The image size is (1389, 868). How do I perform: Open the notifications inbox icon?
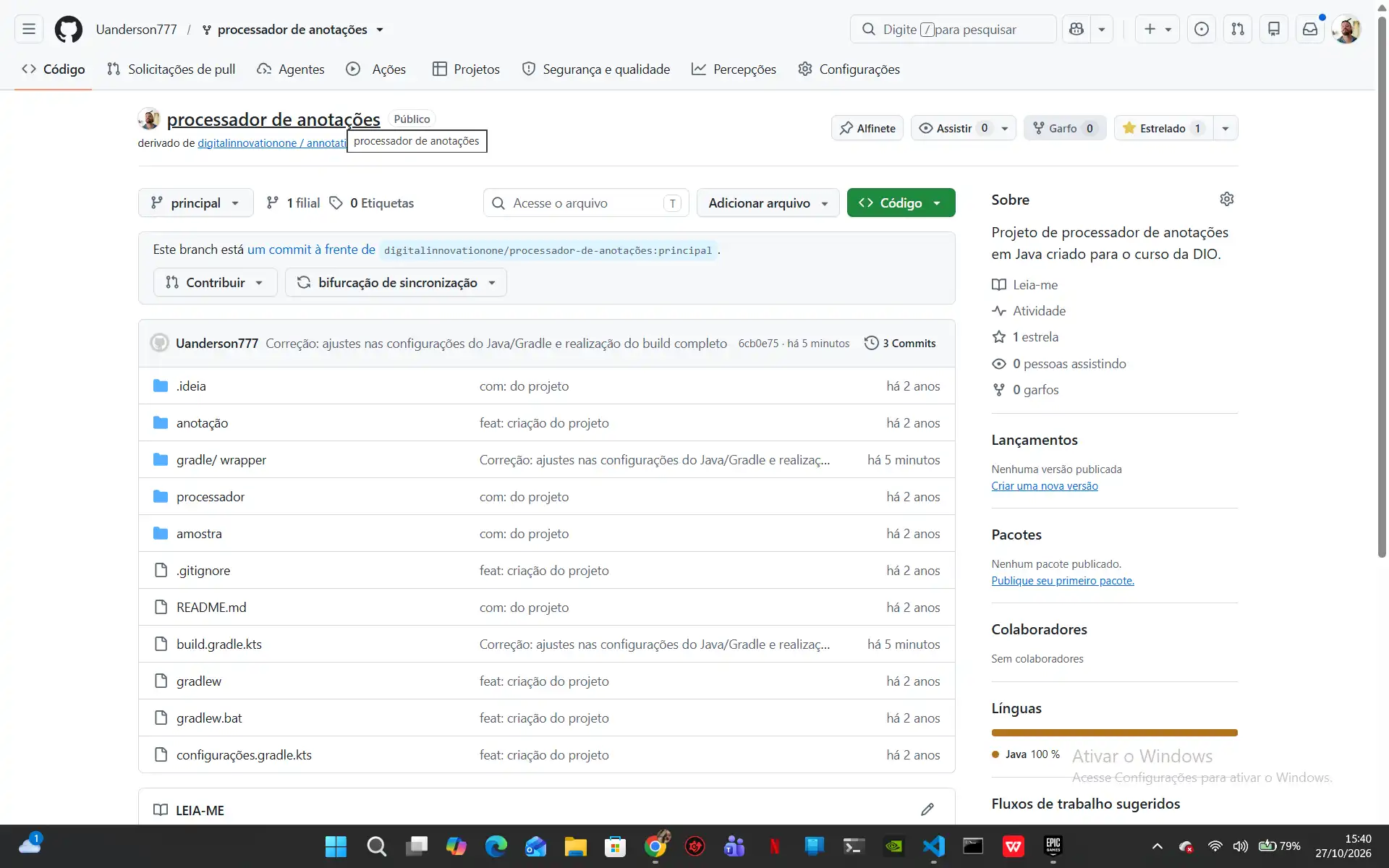pyautogui.click(x=1310, y=29)
